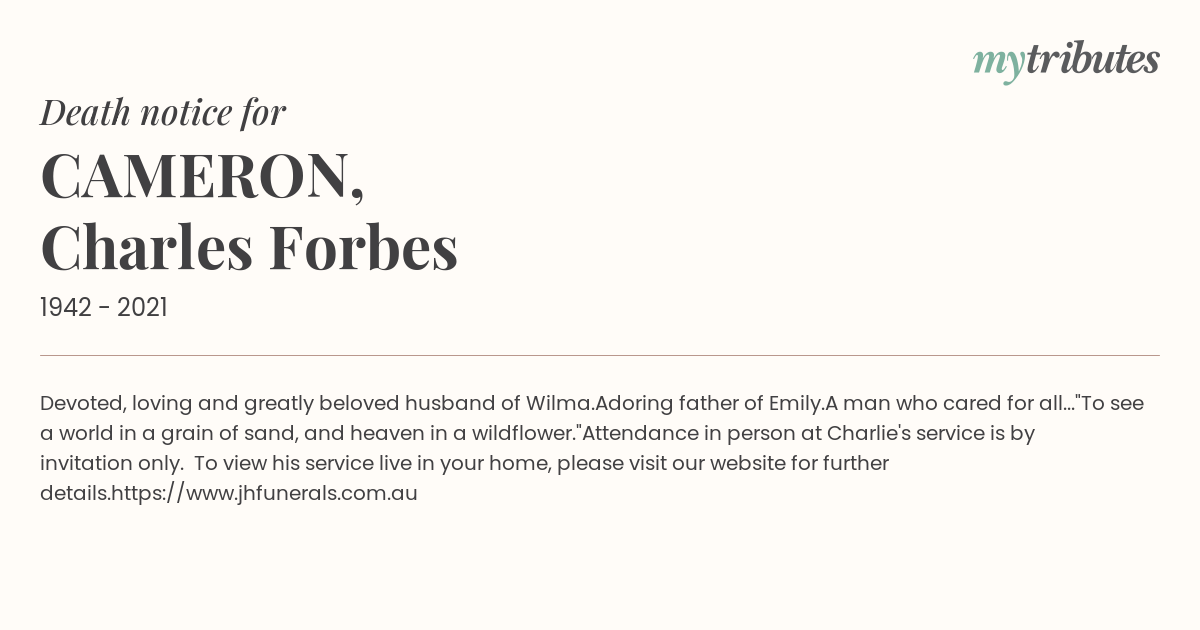Select the "Charles Forbes" name heading
The width and height of the screenshot is (1200, 630).
click(x=249, y=247)
